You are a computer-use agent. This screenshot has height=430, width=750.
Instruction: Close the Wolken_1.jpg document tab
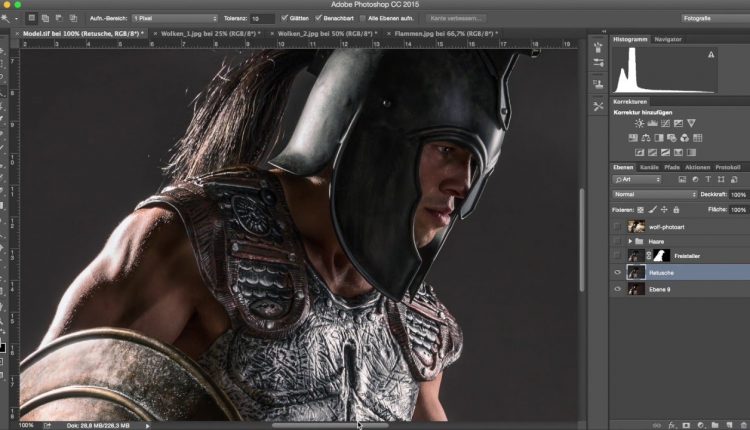[x=155, y=33]
